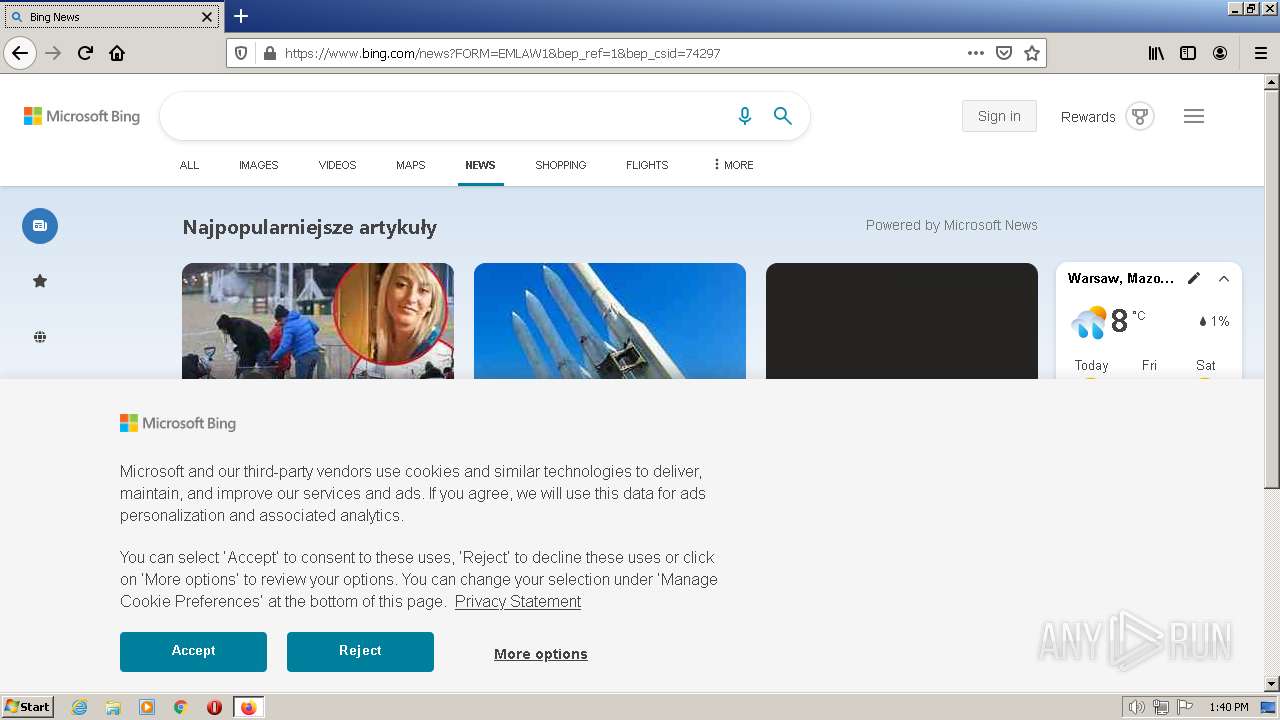Open the file explorer folder taskbar icon
The width and height of the screenshot is (1280, 720).
point(113,707)
